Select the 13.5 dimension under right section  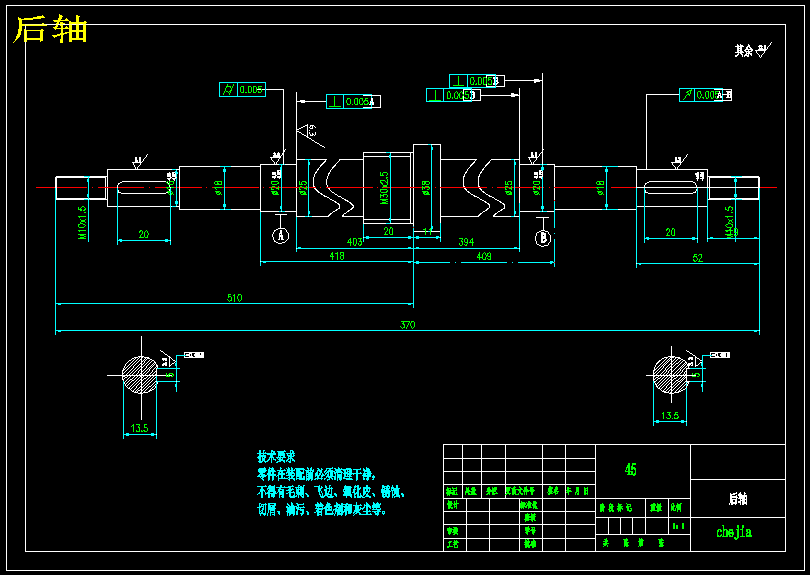[x=670, y=415]
